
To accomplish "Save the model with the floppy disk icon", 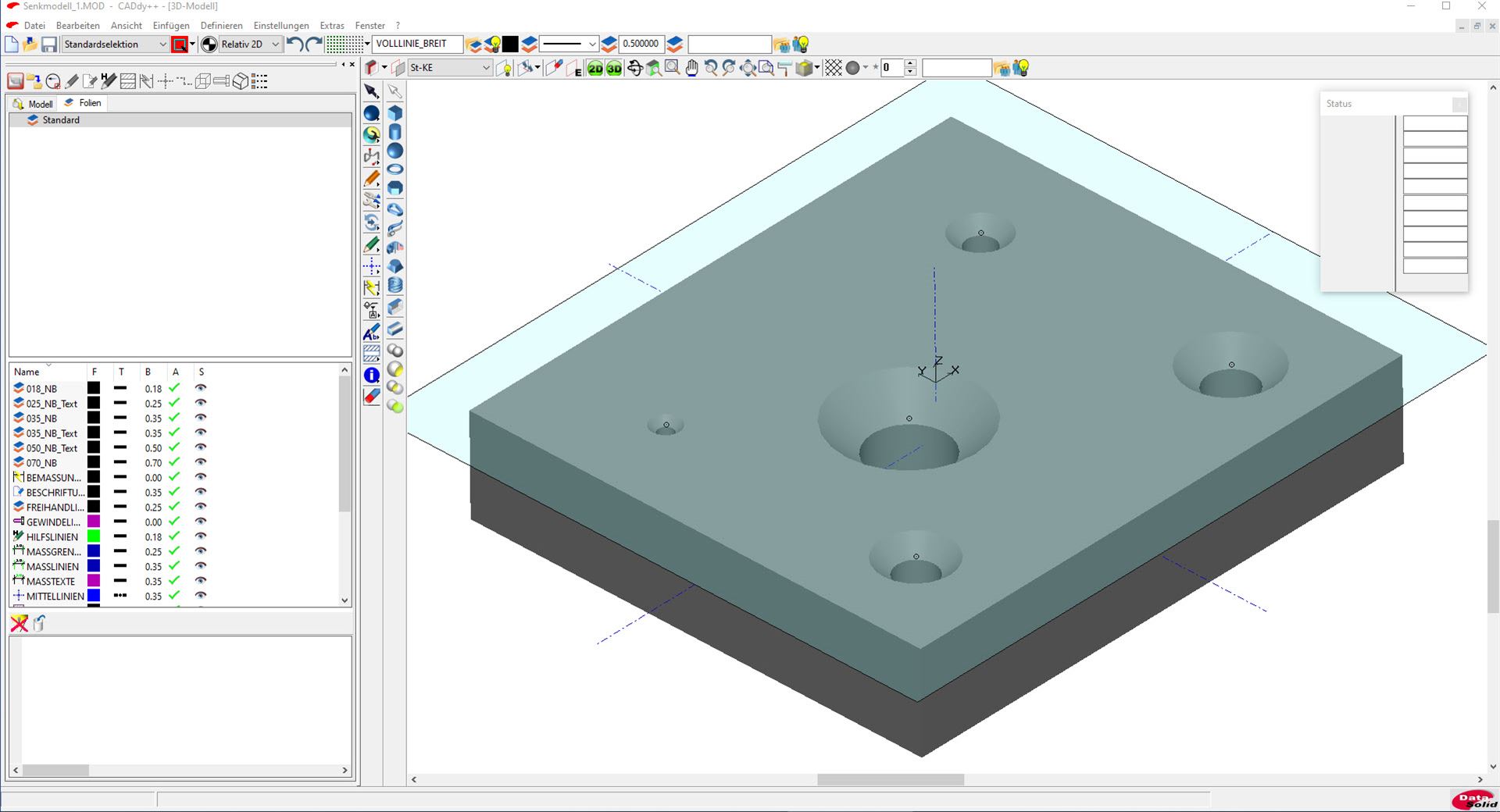I will [49, 45].
